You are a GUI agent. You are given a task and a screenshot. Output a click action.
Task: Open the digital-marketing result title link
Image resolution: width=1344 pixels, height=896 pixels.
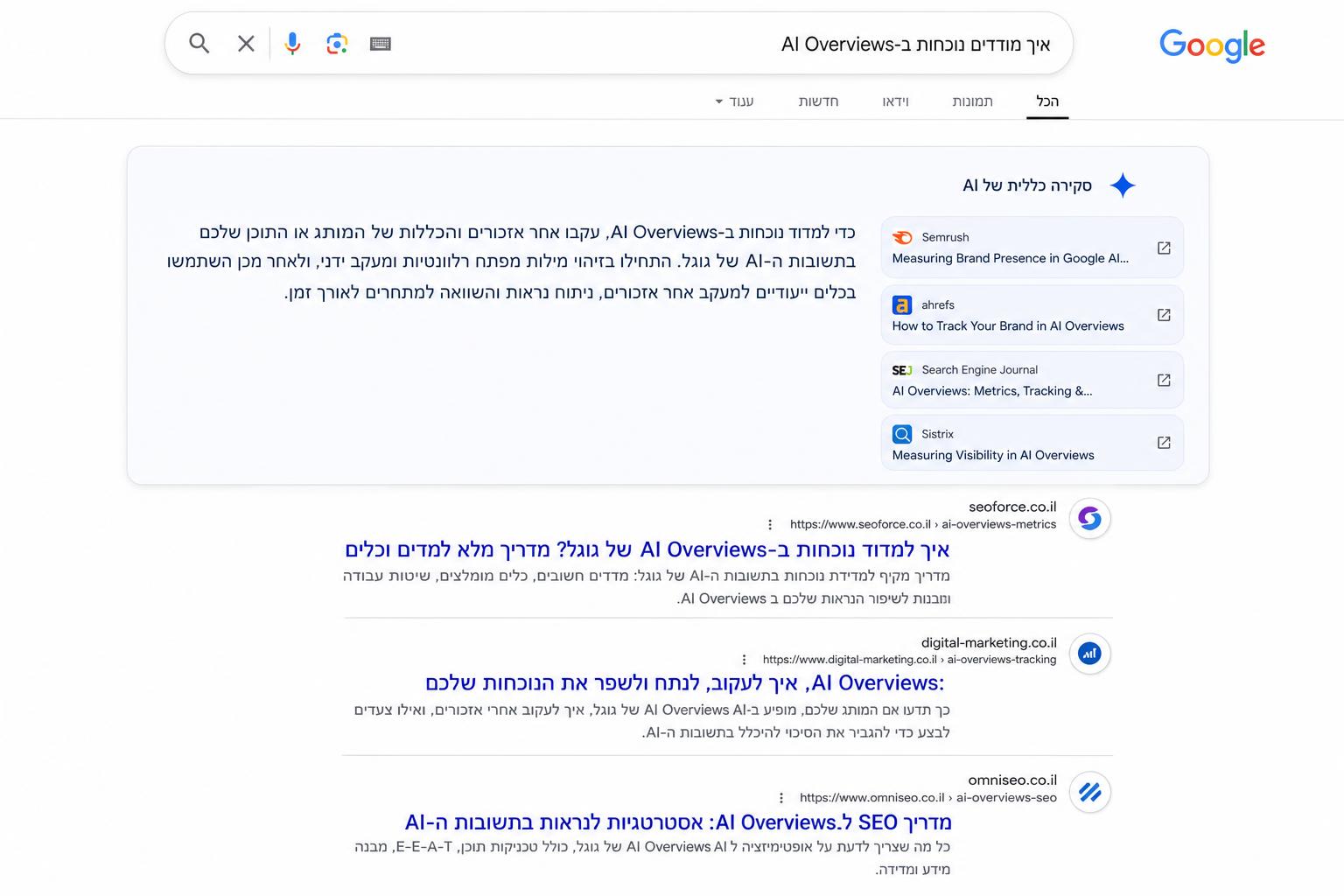click(685, 682)
